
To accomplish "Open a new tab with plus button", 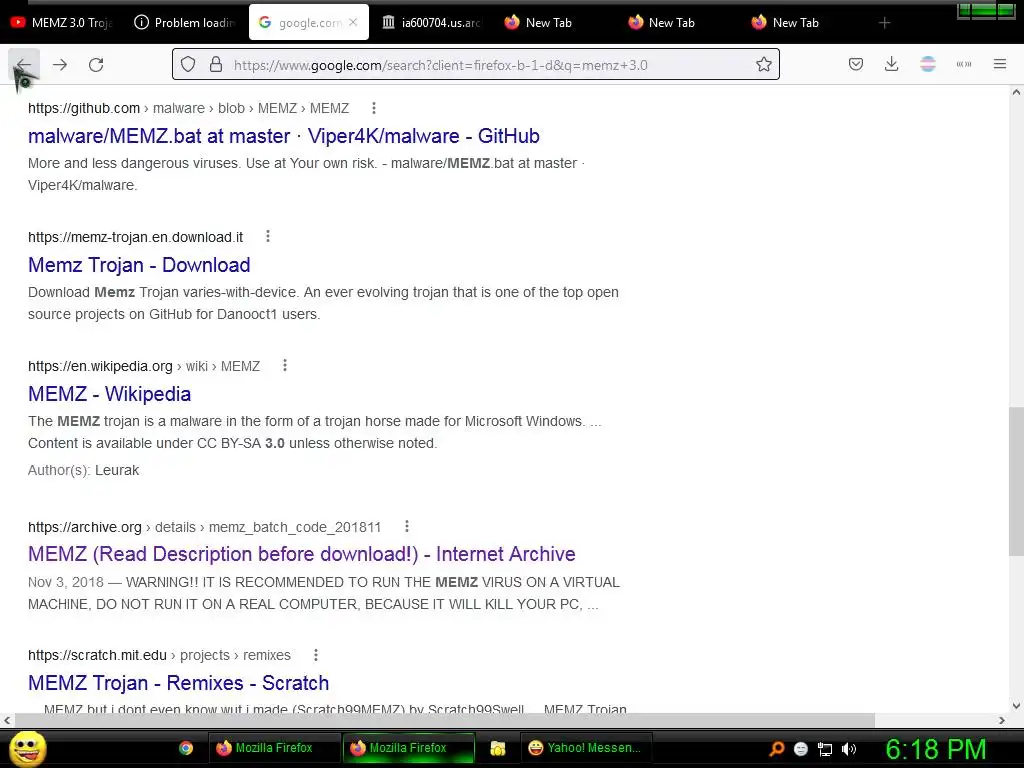I will [884, 23].
